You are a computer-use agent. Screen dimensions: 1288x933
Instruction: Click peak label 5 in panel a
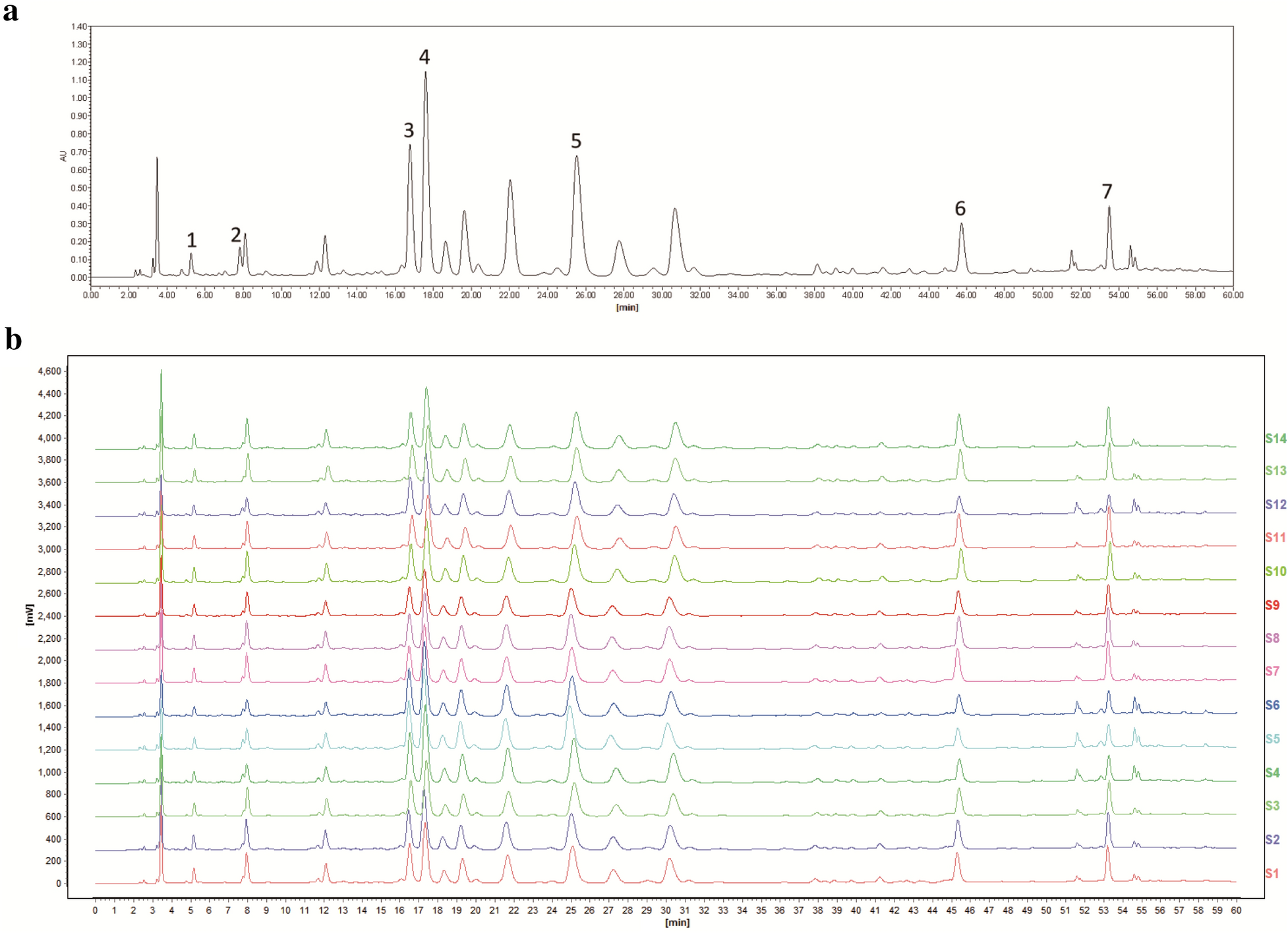click(576, 141)
